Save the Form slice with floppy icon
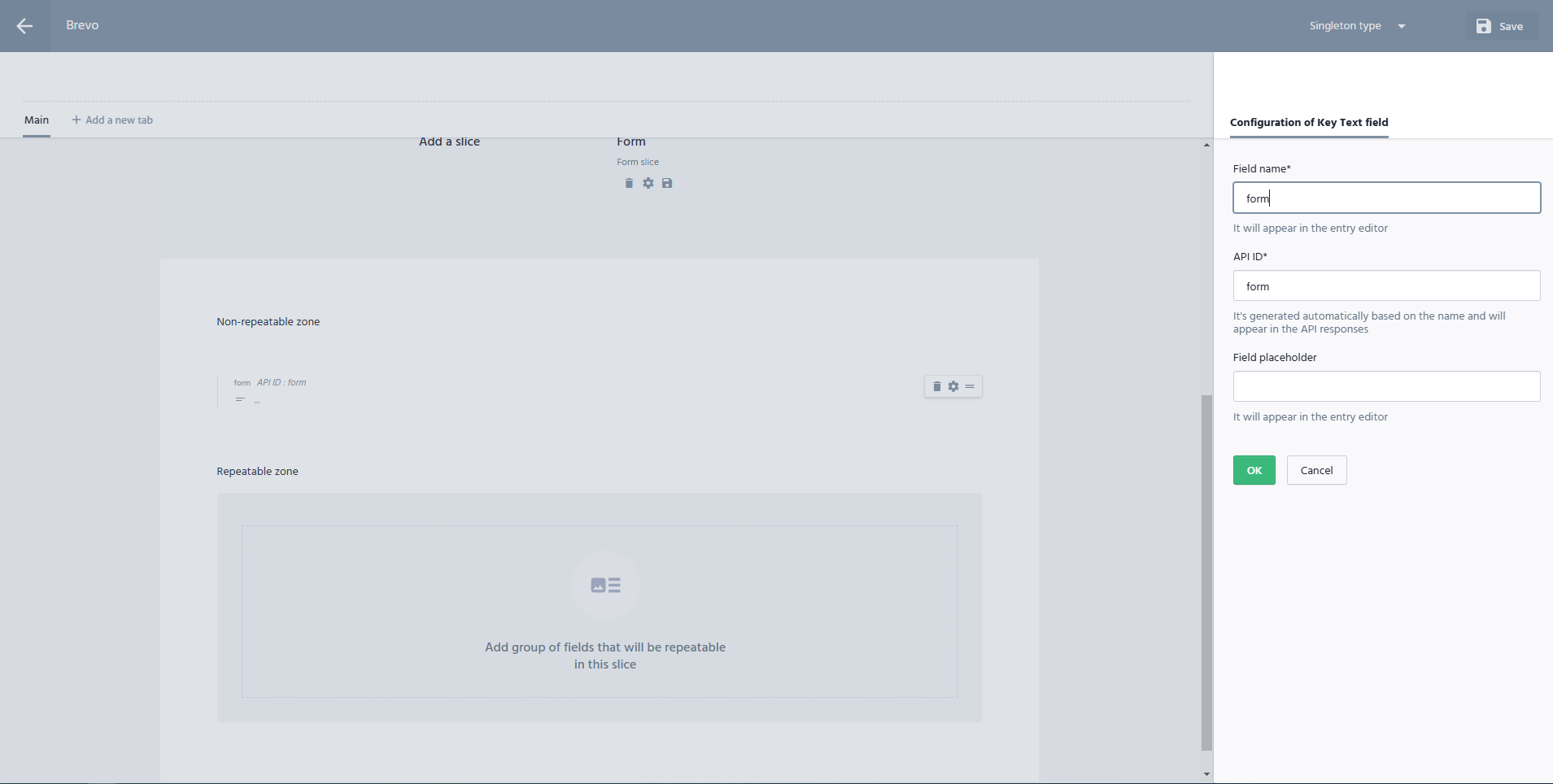The height and width of the screenshot is (784, 1553). 666,183
